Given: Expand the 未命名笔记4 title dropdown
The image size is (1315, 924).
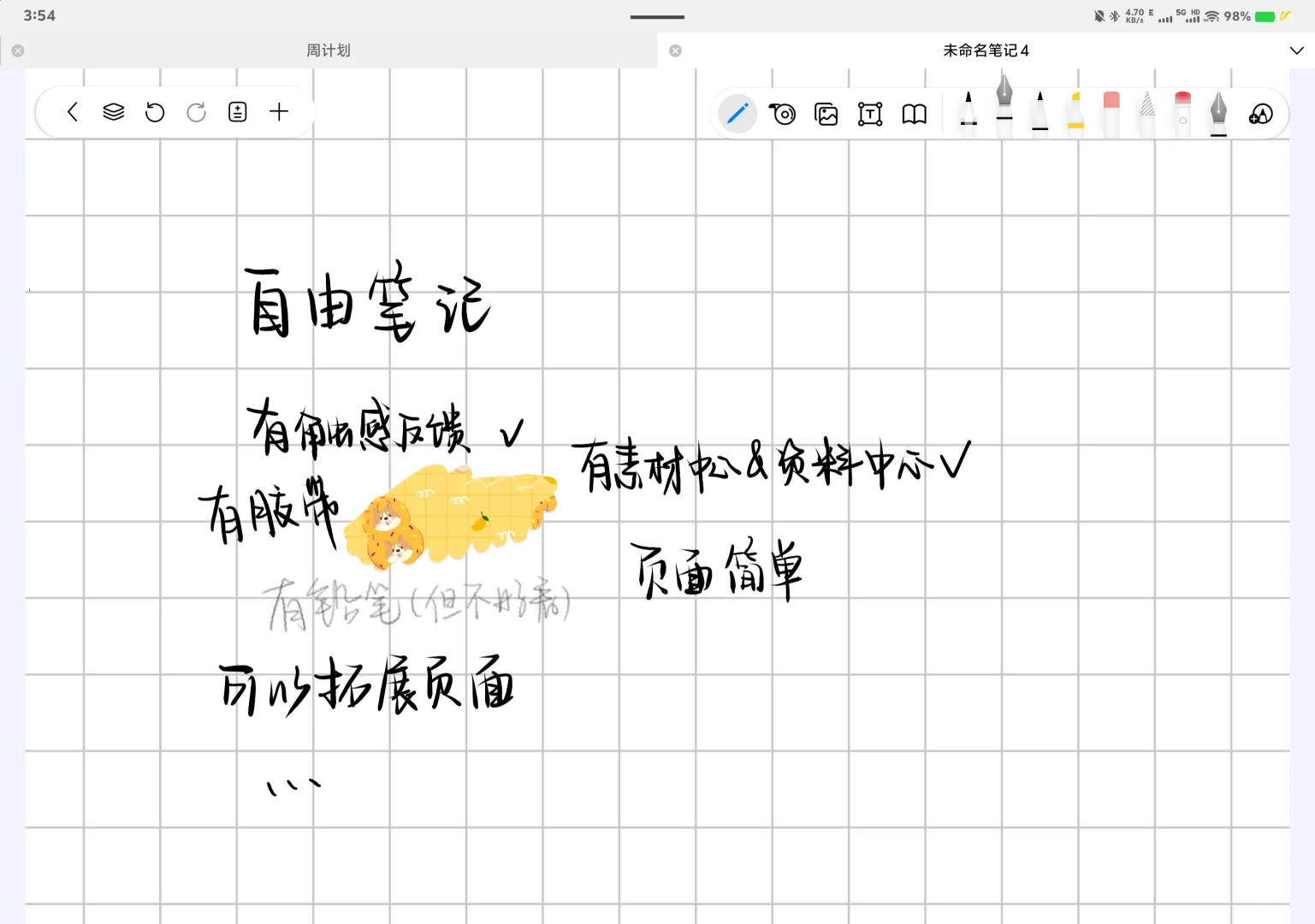Looking at the screenshot, I should (1297, 50).
